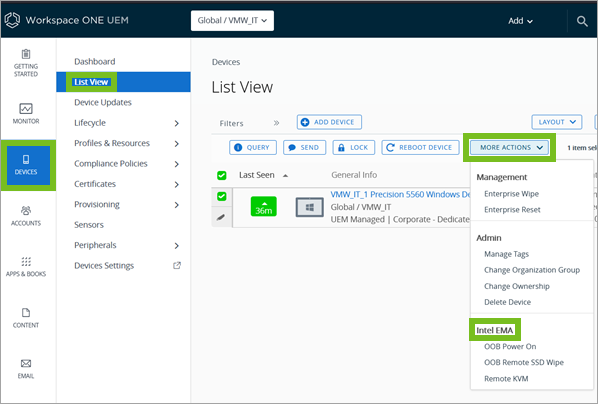598x404 pixels.
Task: Click the search magnifier icon
Action: tap(582, 21)
